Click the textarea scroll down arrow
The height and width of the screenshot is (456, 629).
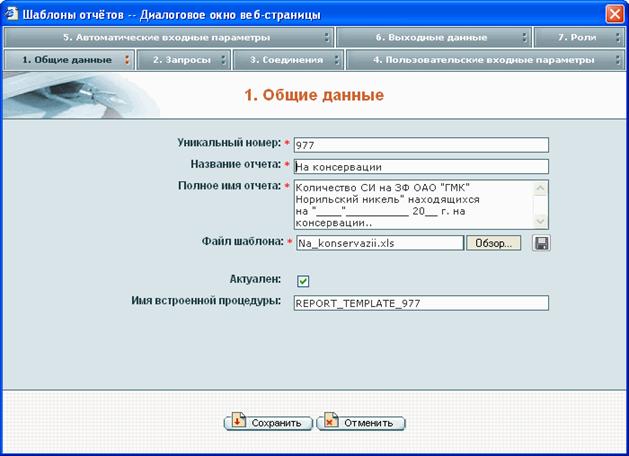540,221
